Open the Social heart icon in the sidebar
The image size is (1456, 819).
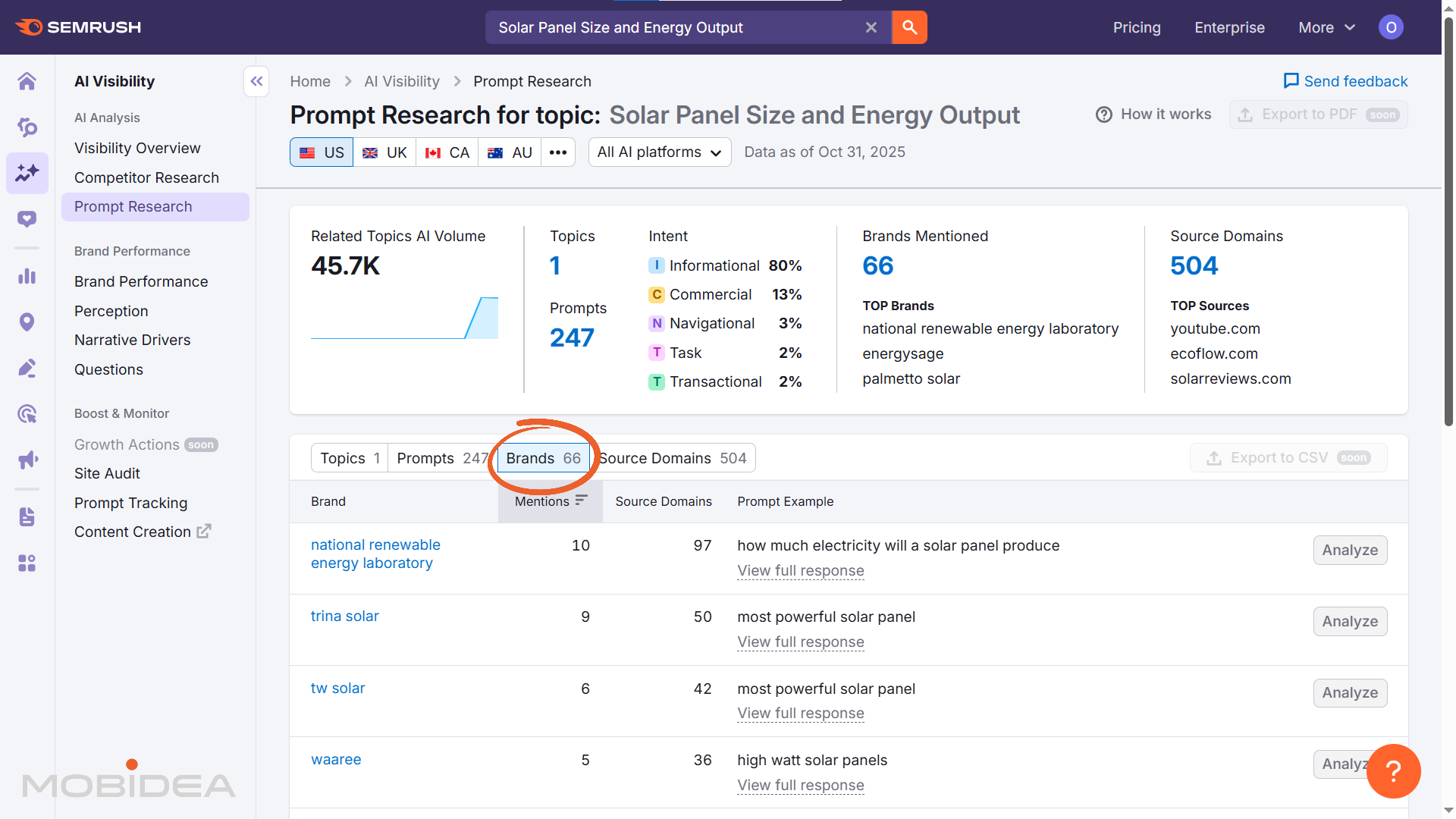[27, 218]
